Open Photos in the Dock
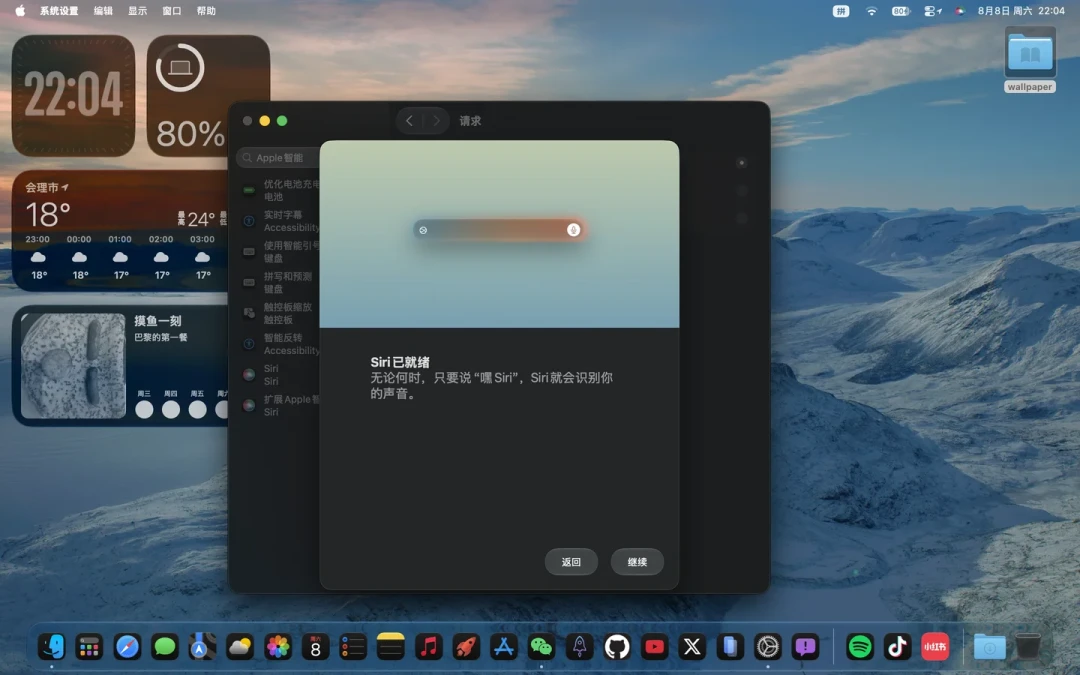The width and height of the screenshot is (1080, 675). [278, 647]
